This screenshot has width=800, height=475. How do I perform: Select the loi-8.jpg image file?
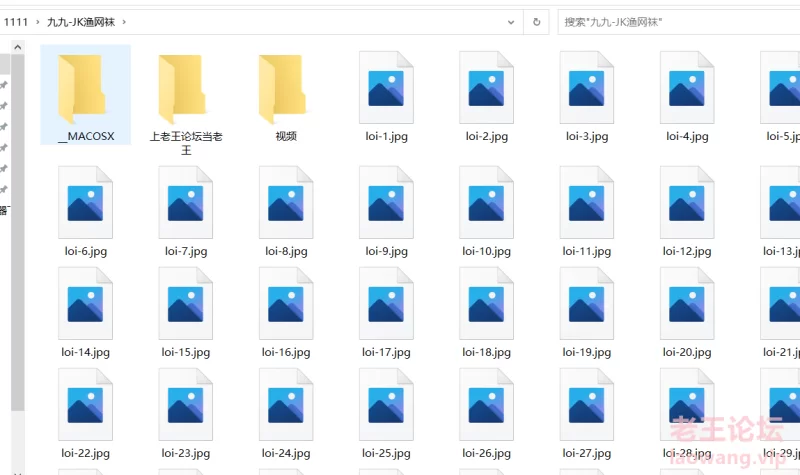(286, 210)
